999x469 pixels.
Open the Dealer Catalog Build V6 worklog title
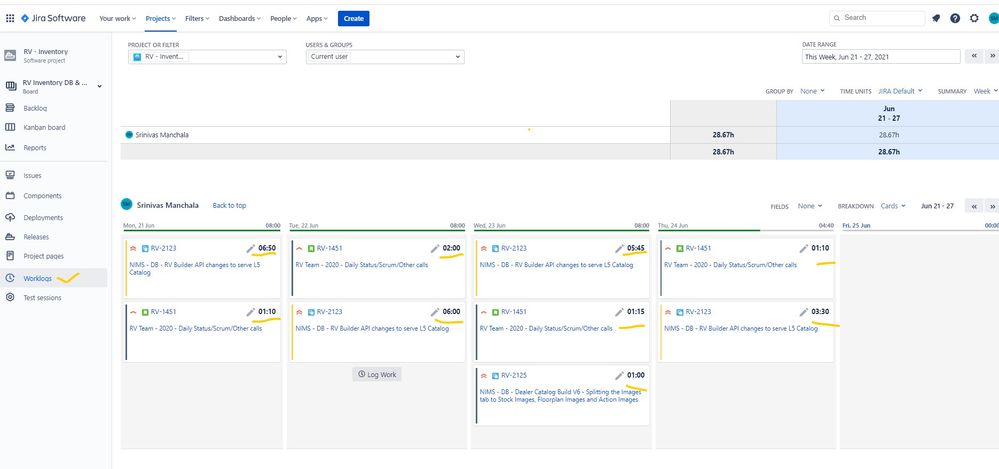pyautogui.click(x=560, y=396)
